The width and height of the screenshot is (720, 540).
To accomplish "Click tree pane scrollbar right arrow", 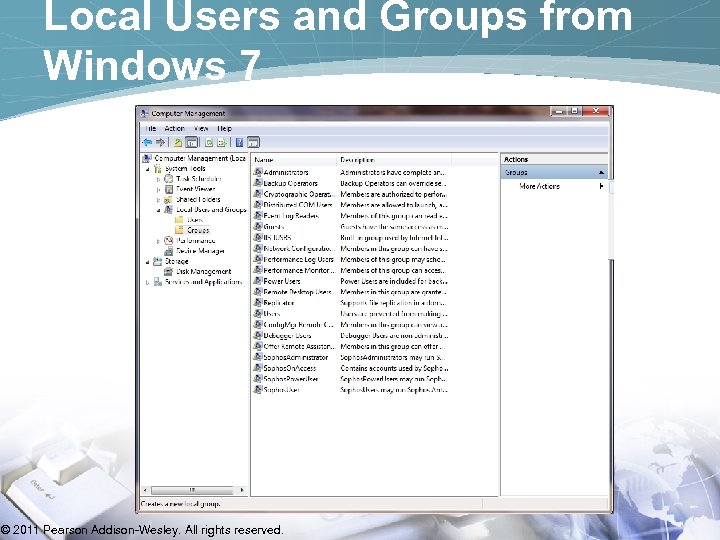I will click(242, 490).
